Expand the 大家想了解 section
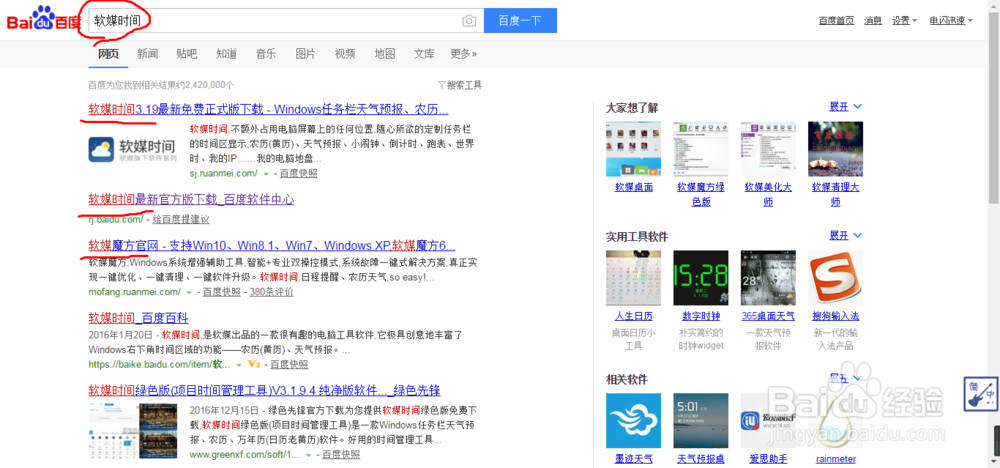The width and height of the screenshot is (1000, 468). point(846,107)
